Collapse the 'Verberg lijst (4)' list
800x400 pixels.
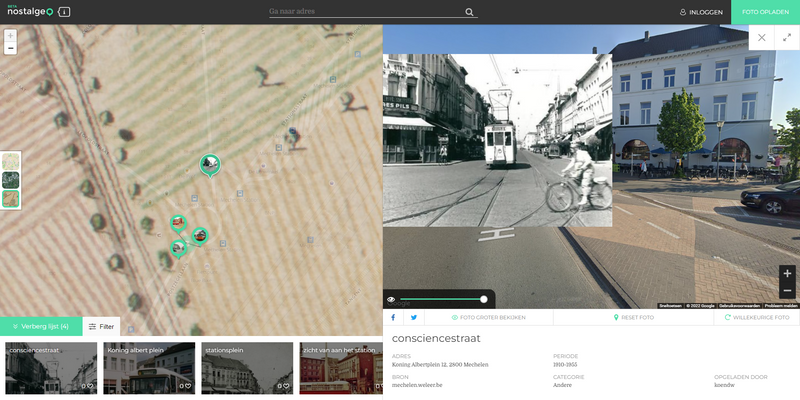click(41, 327)
